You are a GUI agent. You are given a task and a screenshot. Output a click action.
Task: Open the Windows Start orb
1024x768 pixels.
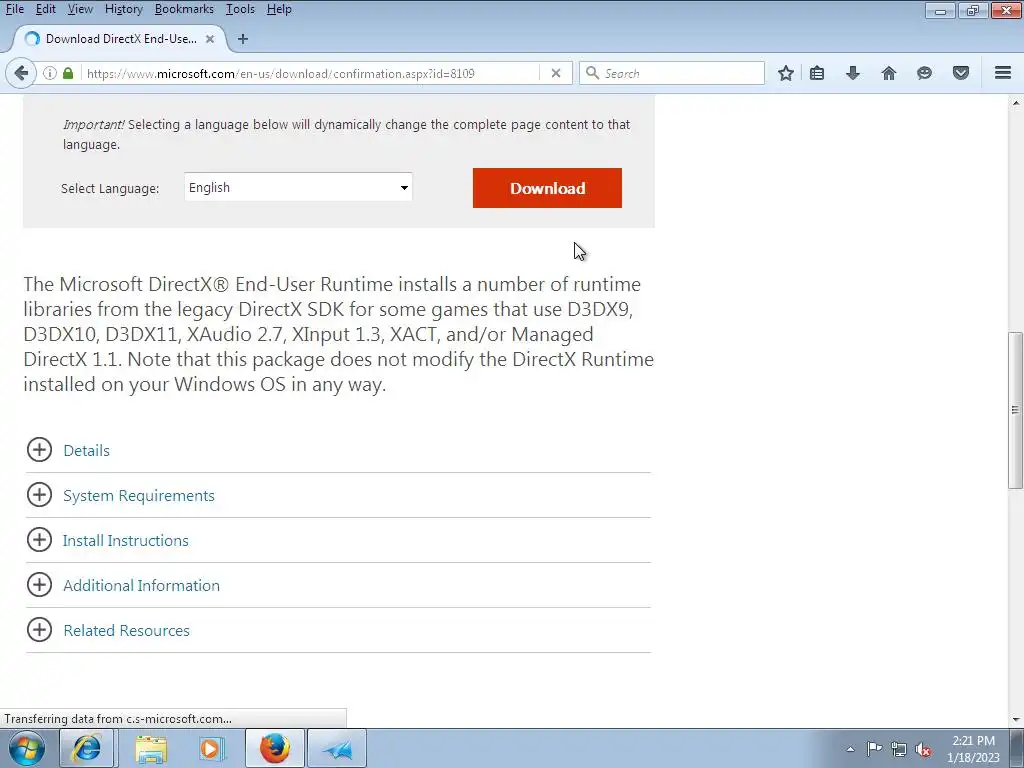[x=27, y=748]
